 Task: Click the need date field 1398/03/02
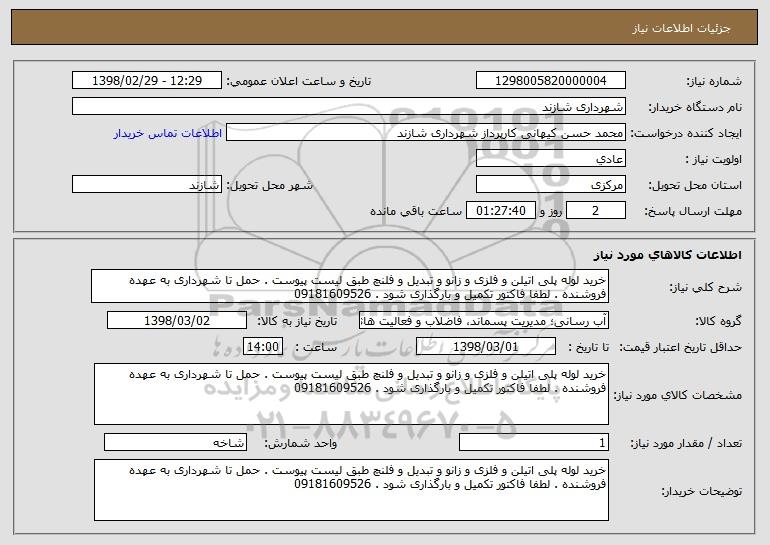pos(177,321)
